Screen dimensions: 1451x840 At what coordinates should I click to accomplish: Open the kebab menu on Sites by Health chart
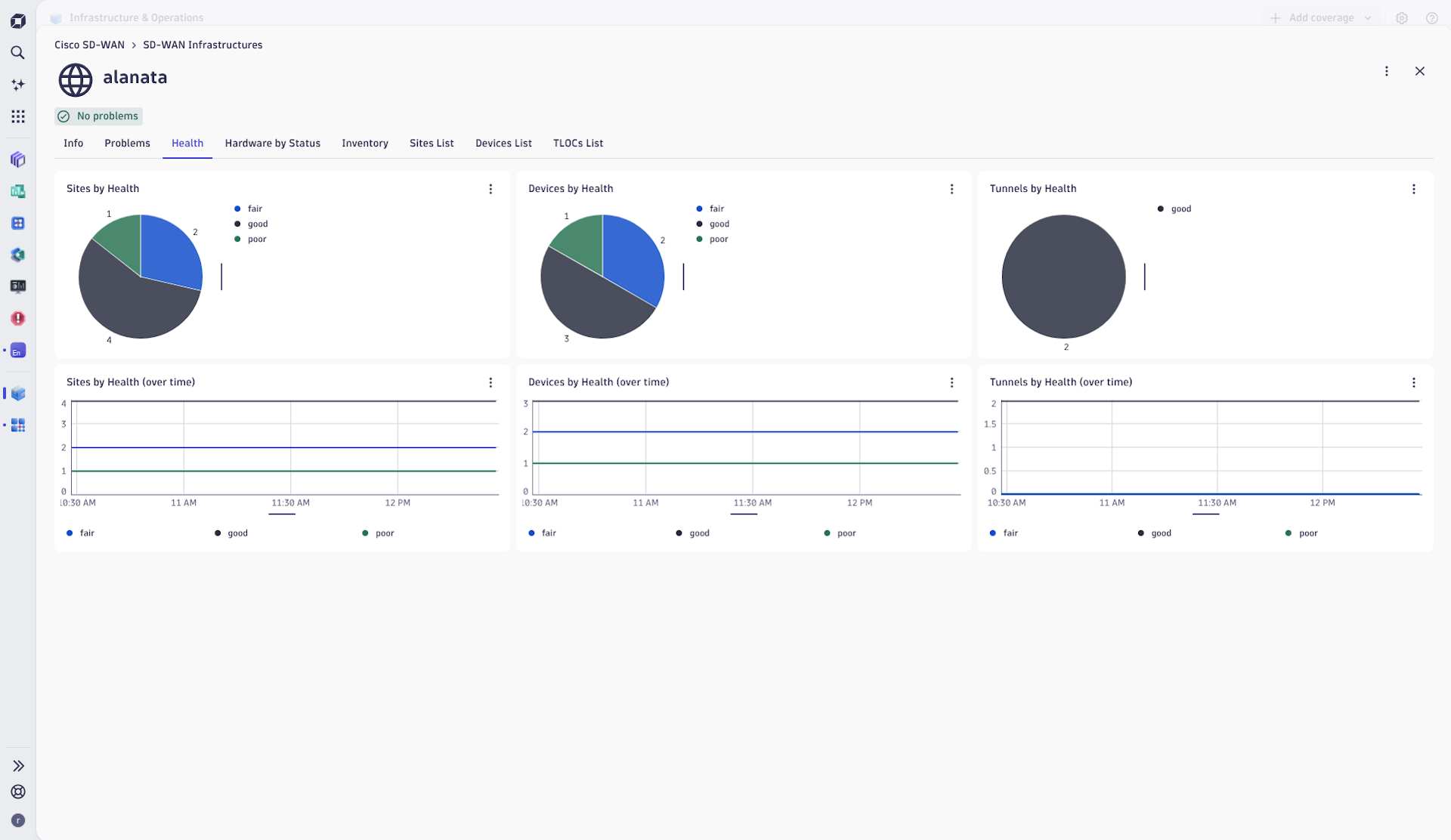click(490, 189)
